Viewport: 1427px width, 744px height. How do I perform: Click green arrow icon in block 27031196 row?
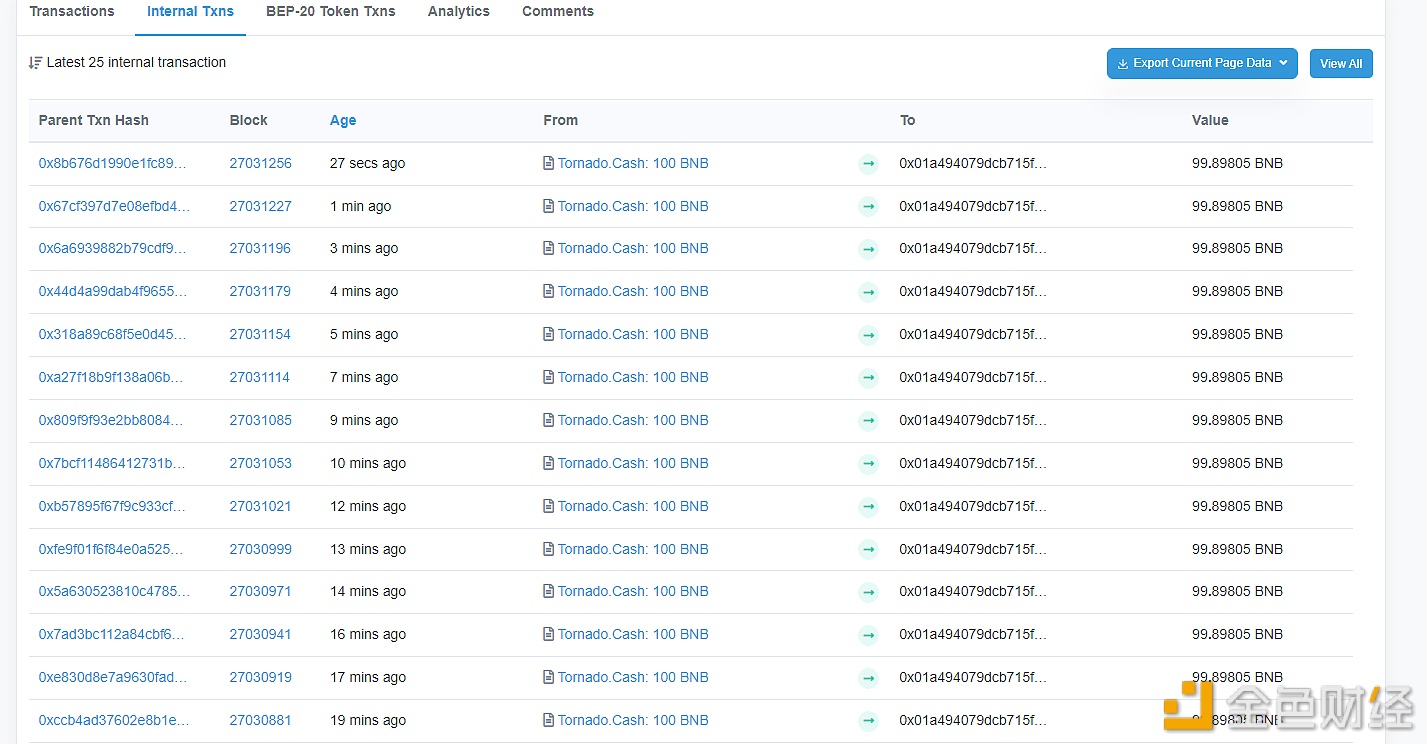coord(868,249)
